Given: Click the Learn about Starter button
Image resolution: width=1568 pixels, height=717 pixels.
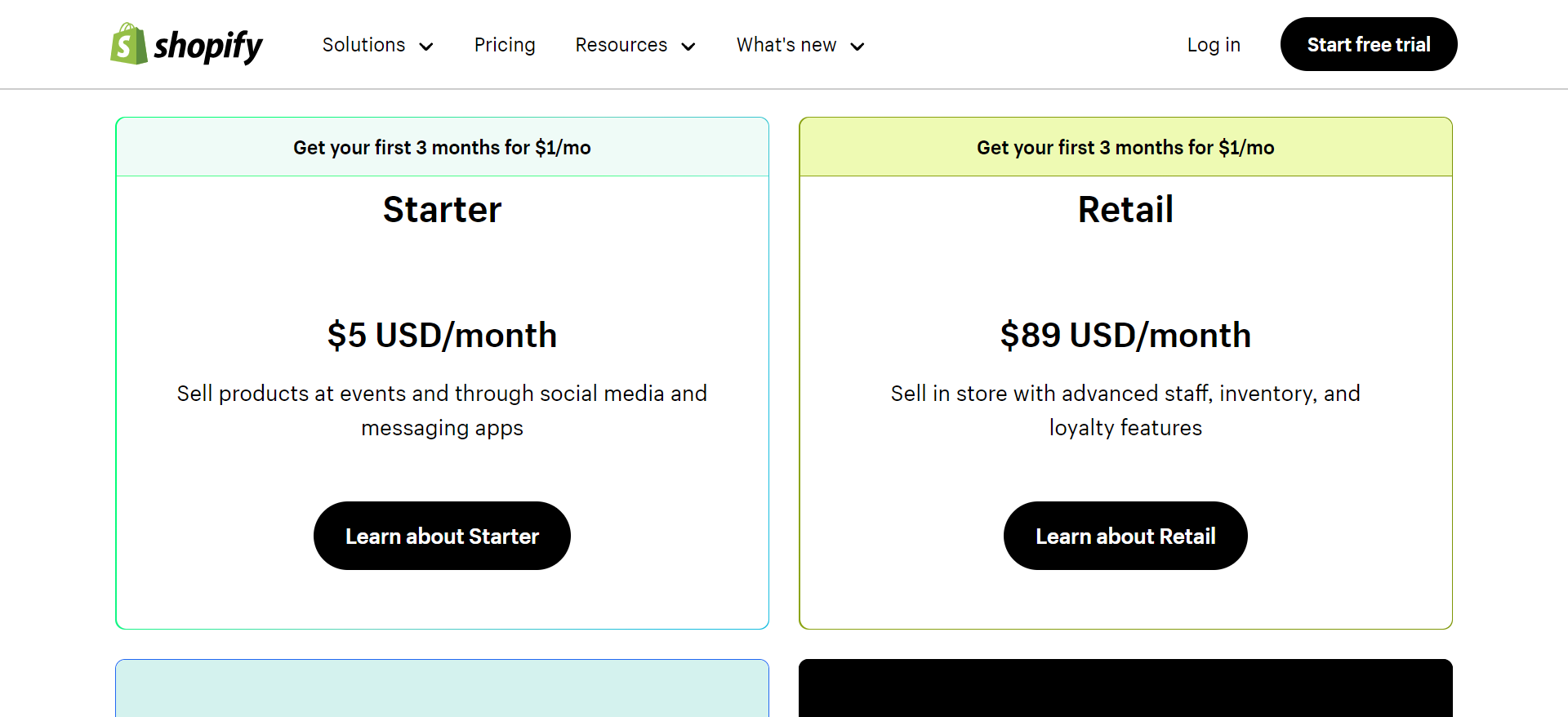Looking at the screenshot, I should tap(442, 536).
